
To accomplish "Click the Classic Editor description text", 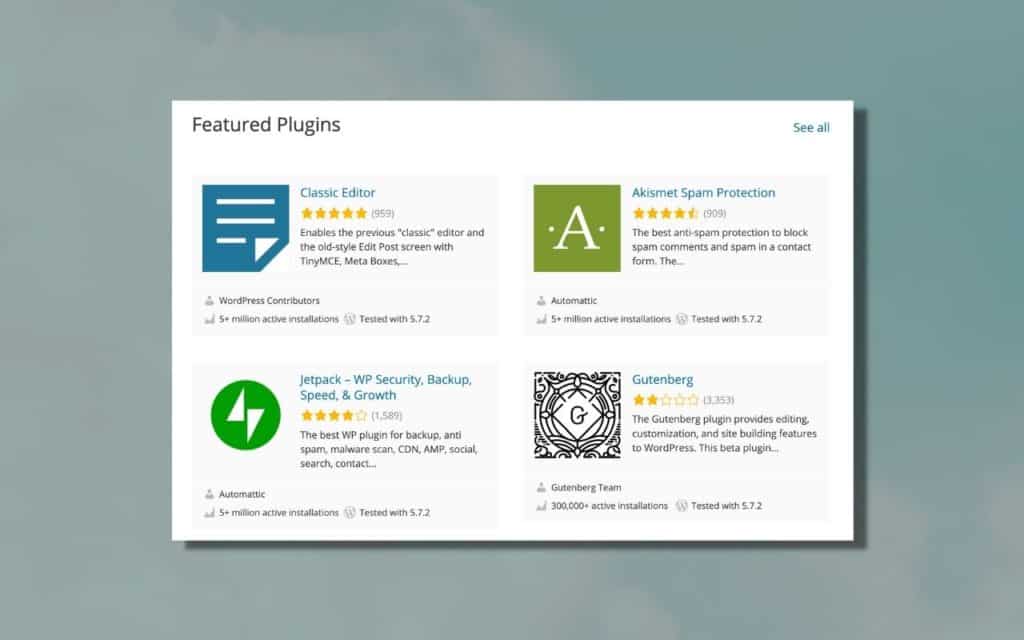I will coord(392,247).
